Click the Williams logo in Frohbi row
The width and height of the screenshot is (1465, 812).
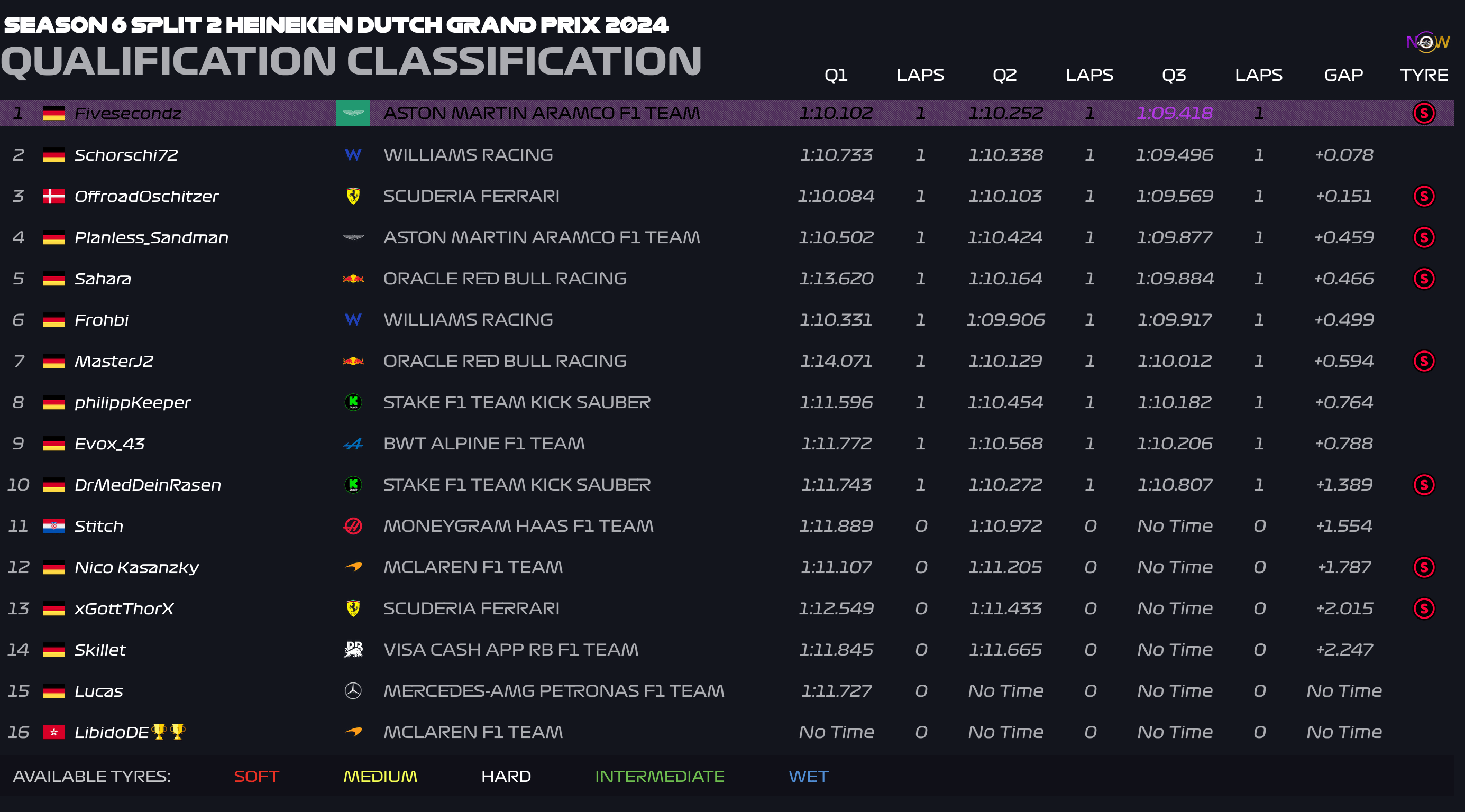(x=353, y=320)
